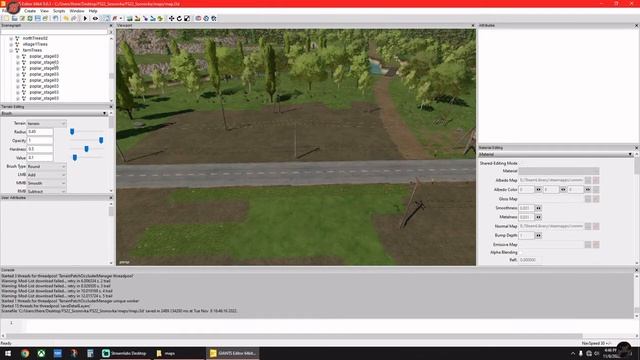Click the Hardness input field
The height and width of the screenshot is (360, 640).
[x=40, y=149]
